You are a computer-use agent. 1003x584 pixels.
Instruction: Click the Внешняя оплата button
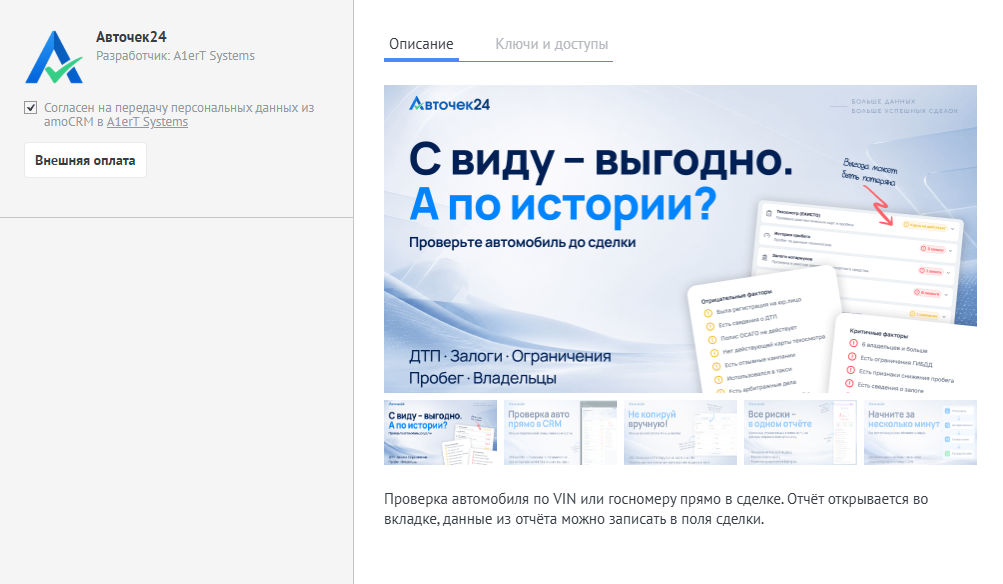(x=85, y=160)
